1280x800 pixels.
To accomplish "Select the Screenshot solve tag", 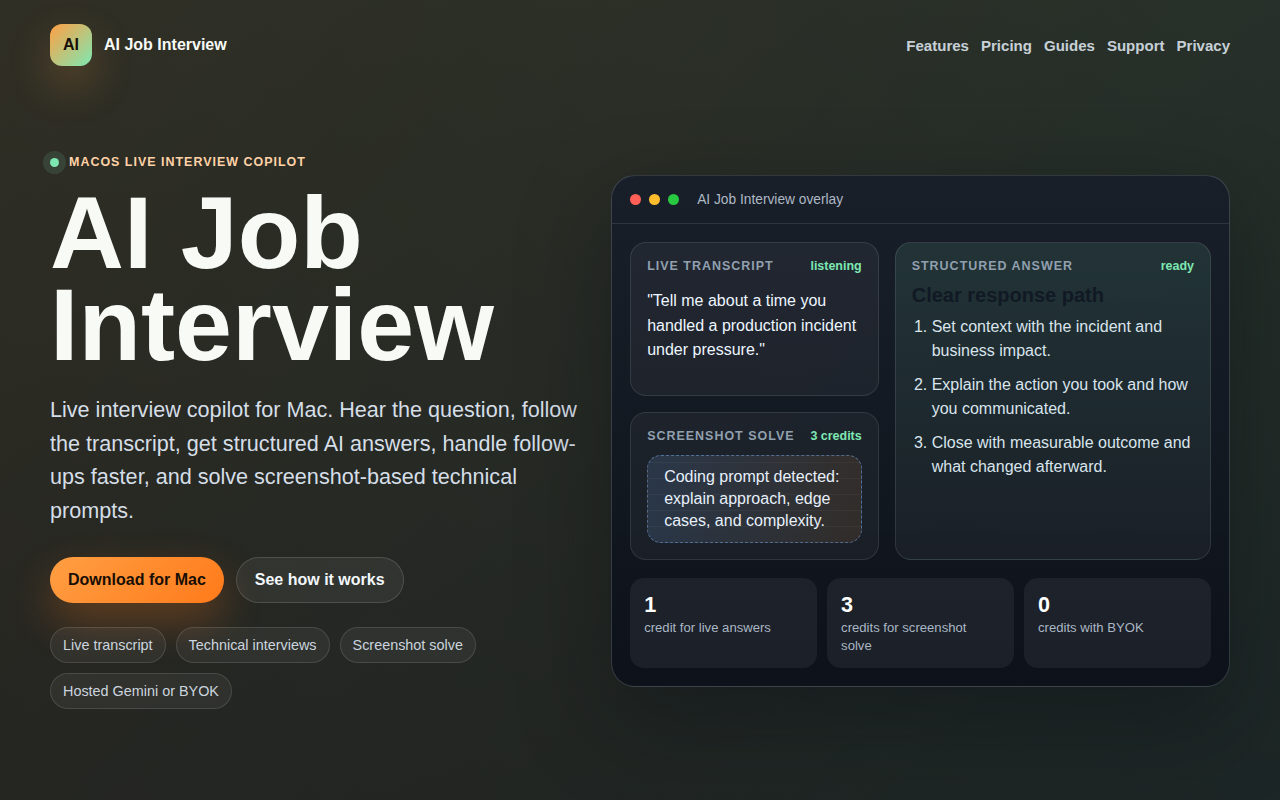I will pos(408,645).
